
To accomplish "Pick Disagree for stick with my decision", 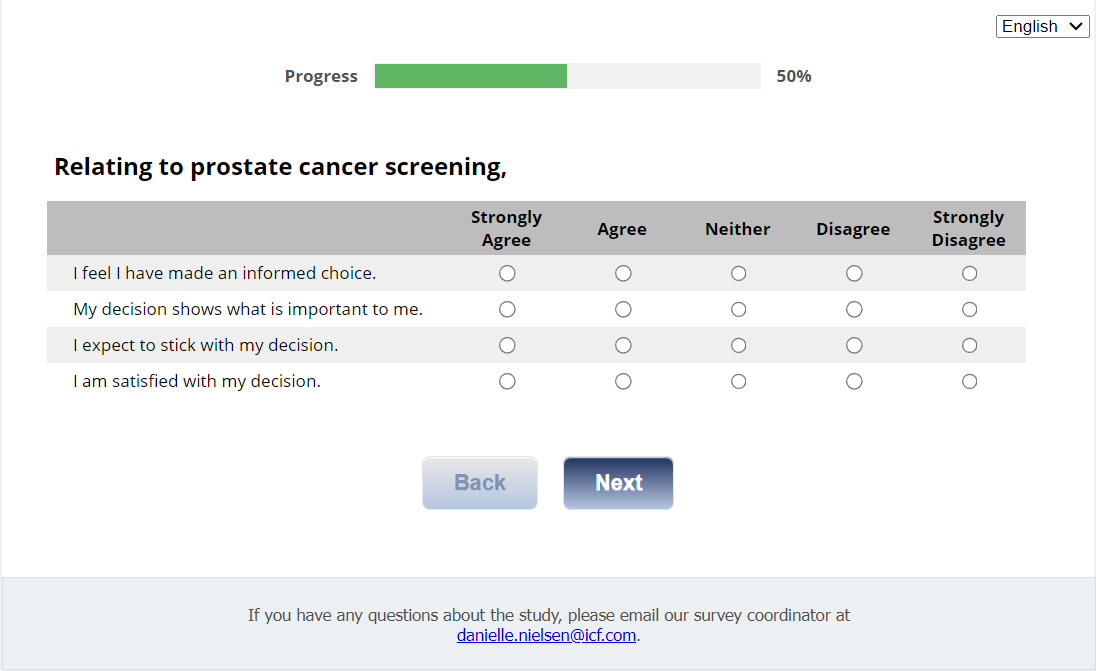I will pyautogui.click(x=854, y=346).
